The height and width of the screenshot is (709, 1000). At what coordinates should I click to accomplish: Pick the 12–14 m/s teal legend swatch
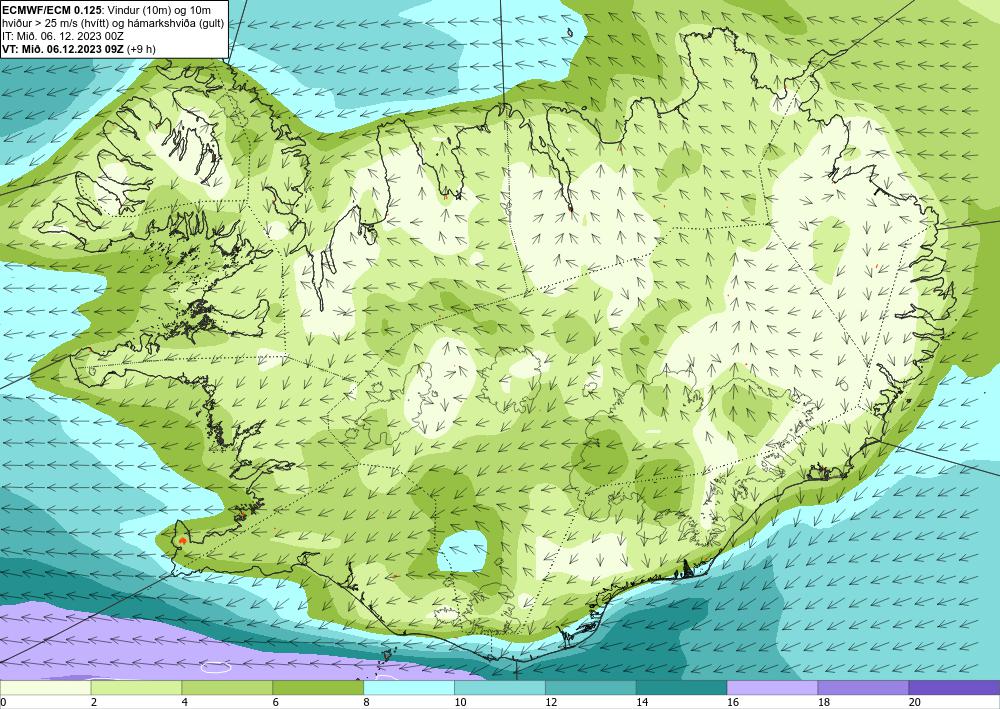(591, 688)
